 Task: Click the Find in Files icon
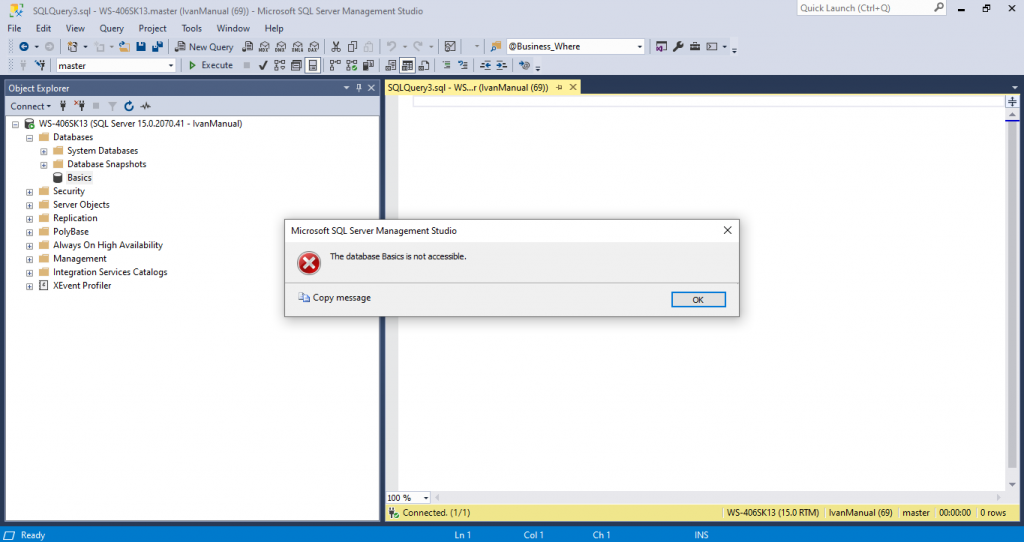496,46
